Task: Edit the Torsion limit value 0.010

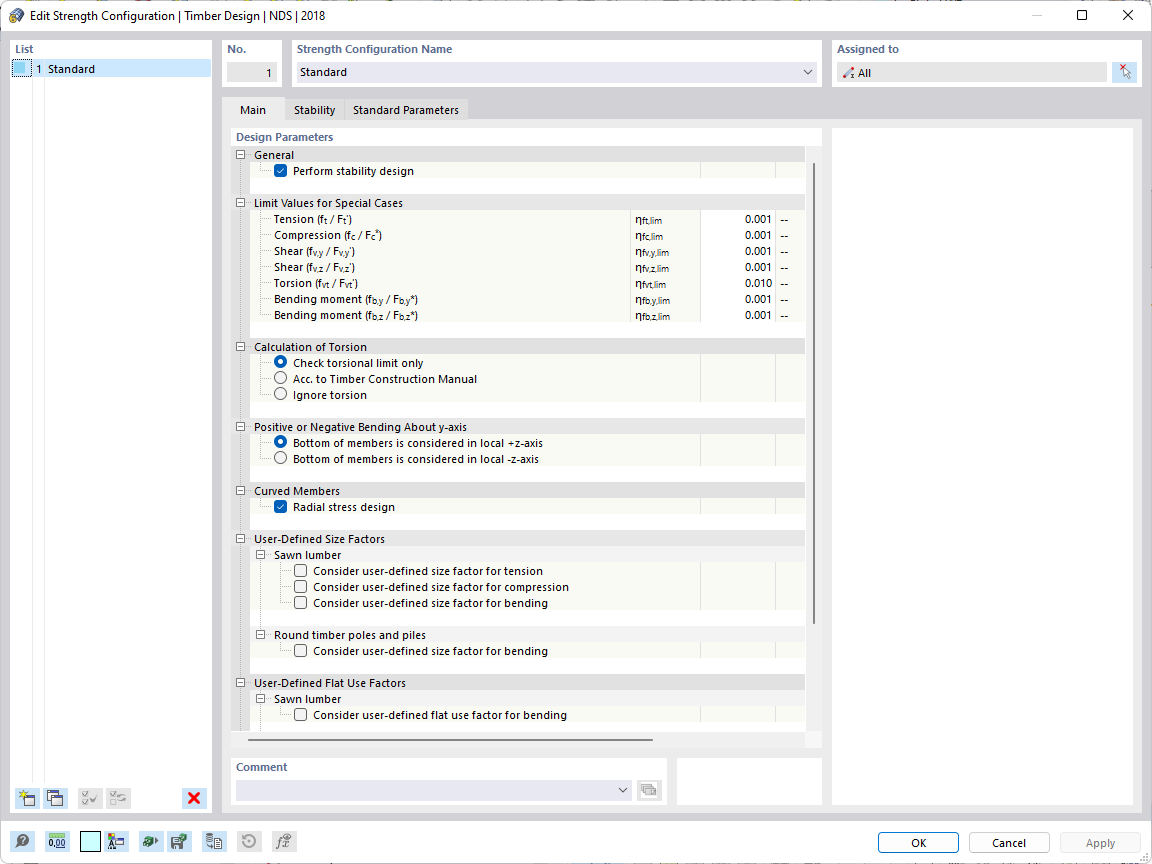Action: 738,283
